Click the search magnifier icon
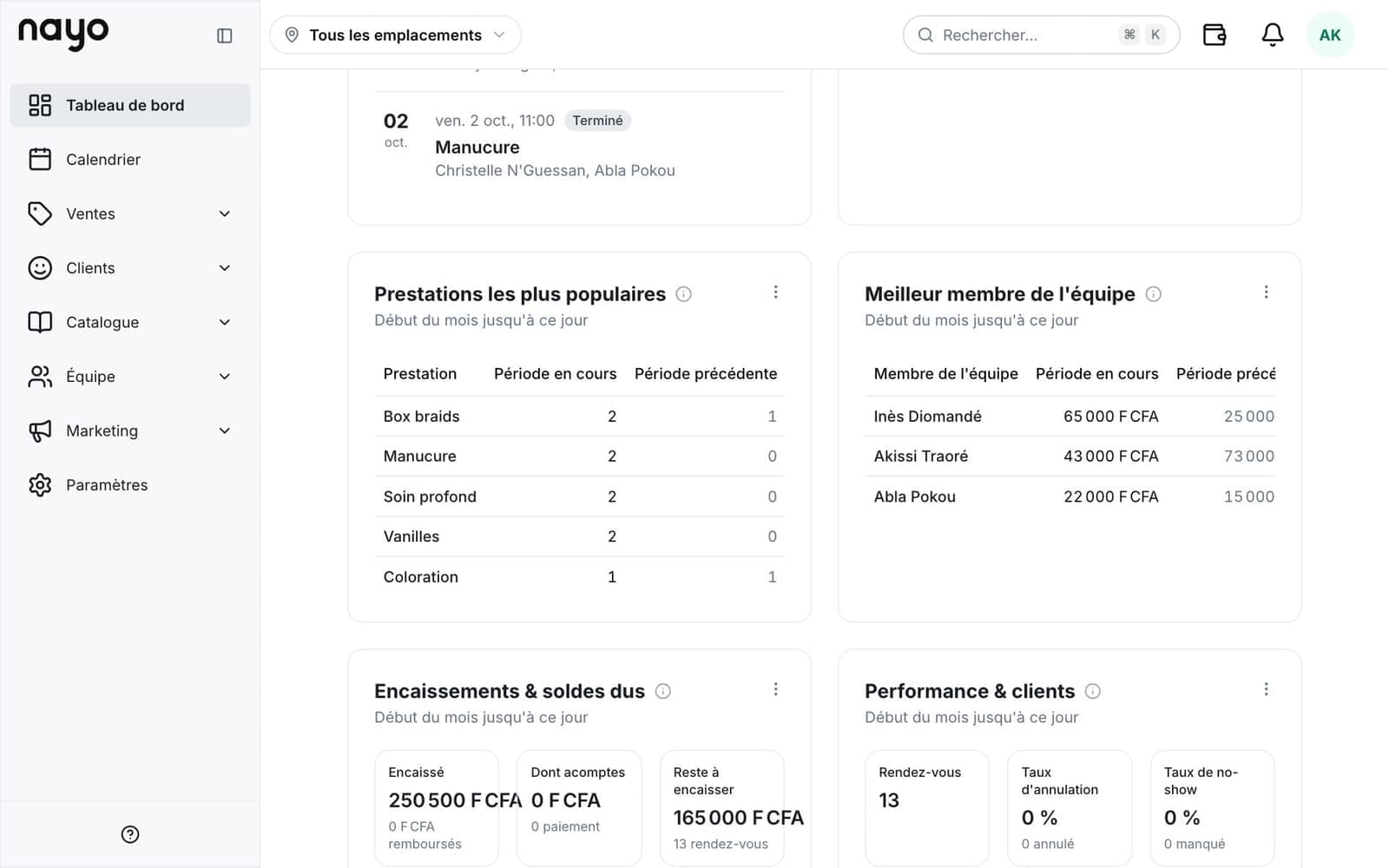Image resolution: width=1389 pixels, height=868 pixels. coord(925,35)
